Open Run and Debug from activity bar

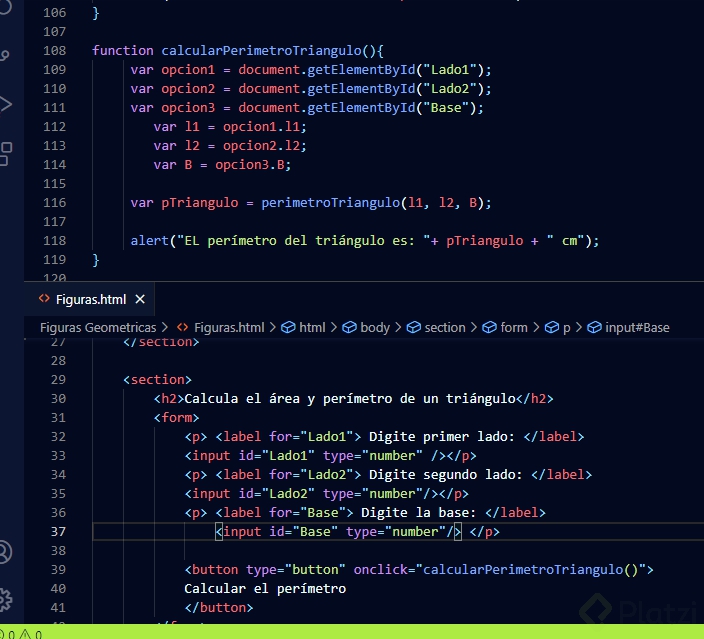pos(5,104)
